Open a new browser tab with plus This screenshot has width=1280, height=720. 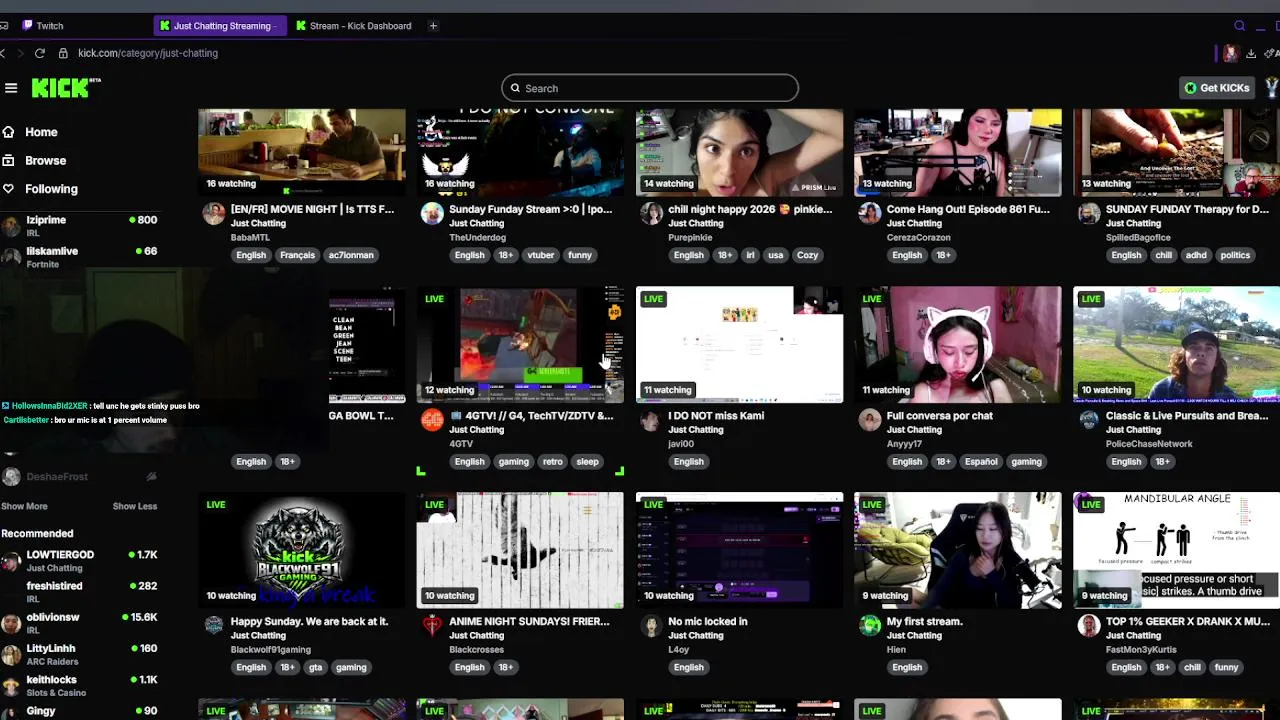coord(433,26)
